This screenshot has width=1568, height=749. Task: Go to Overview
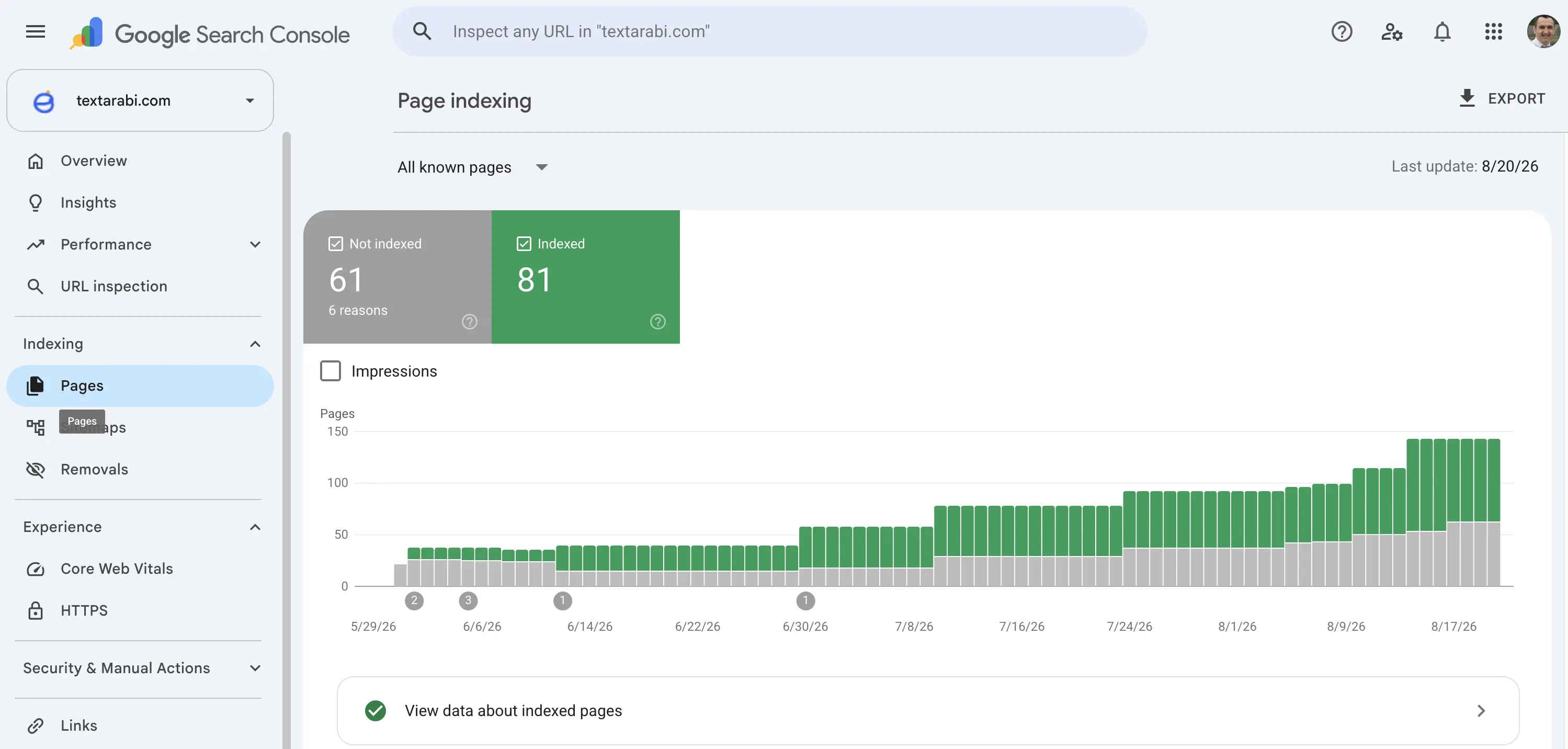coord(140,161)
